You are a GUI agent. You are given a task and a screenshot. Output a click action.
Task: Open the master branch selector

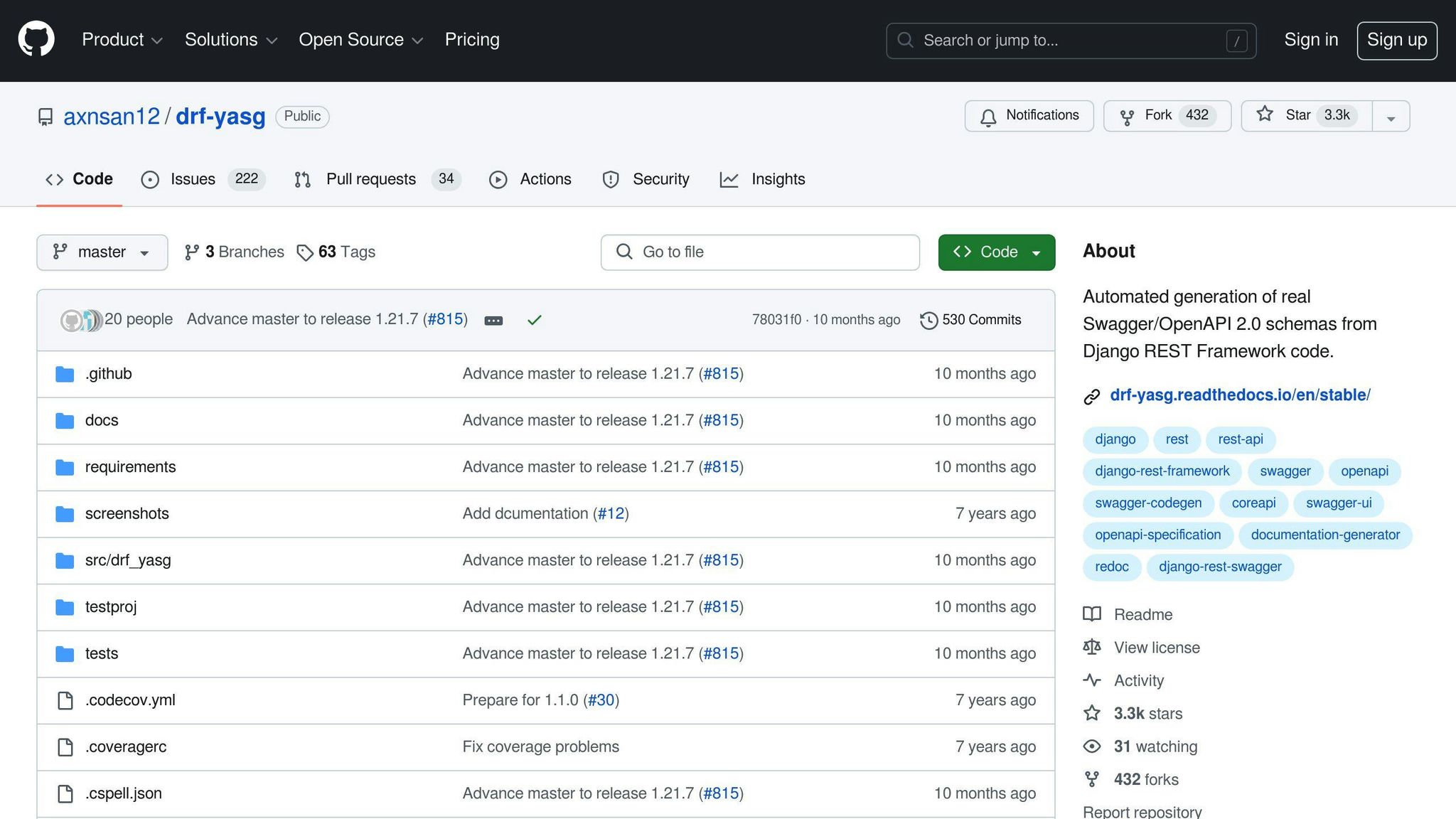tap(102, 252)
